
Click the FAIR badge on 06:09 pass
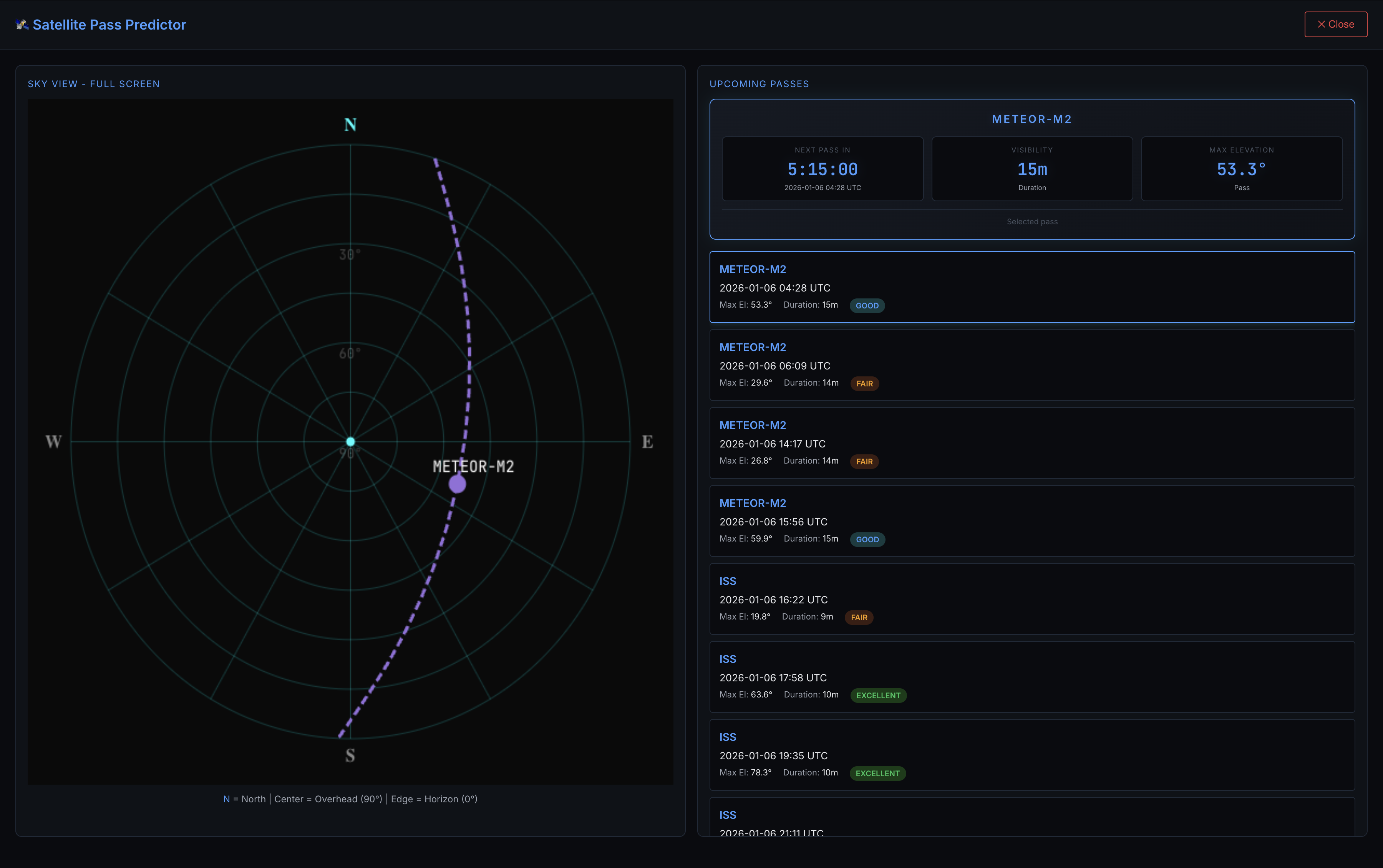(864, 383)
